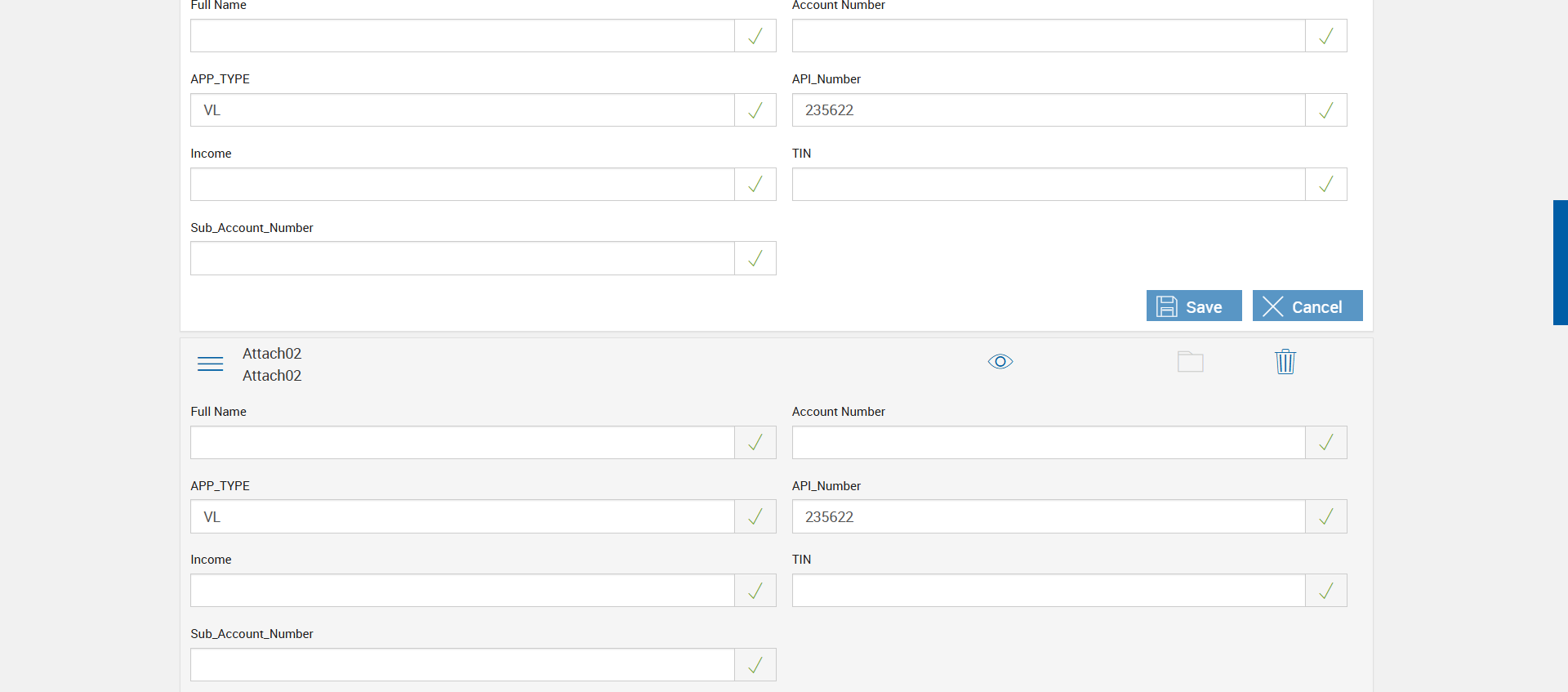Click the Sub_Account_Number input in the Attach02 section
The height and width of the screenshot is (692, 1568).
click(462, 665)
